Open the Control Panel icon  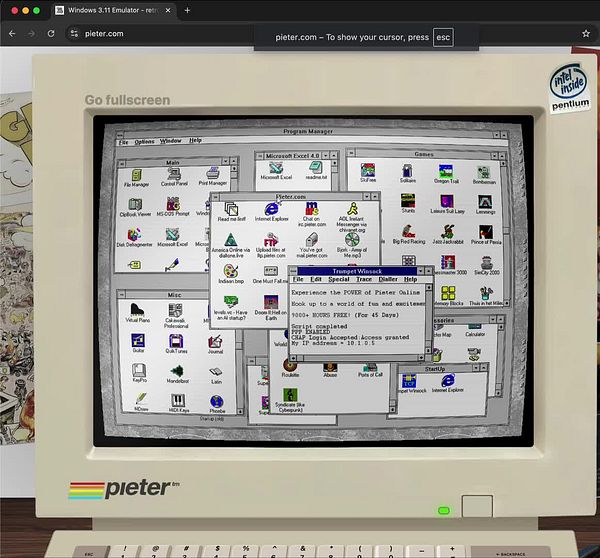click(x=174, y=177)
